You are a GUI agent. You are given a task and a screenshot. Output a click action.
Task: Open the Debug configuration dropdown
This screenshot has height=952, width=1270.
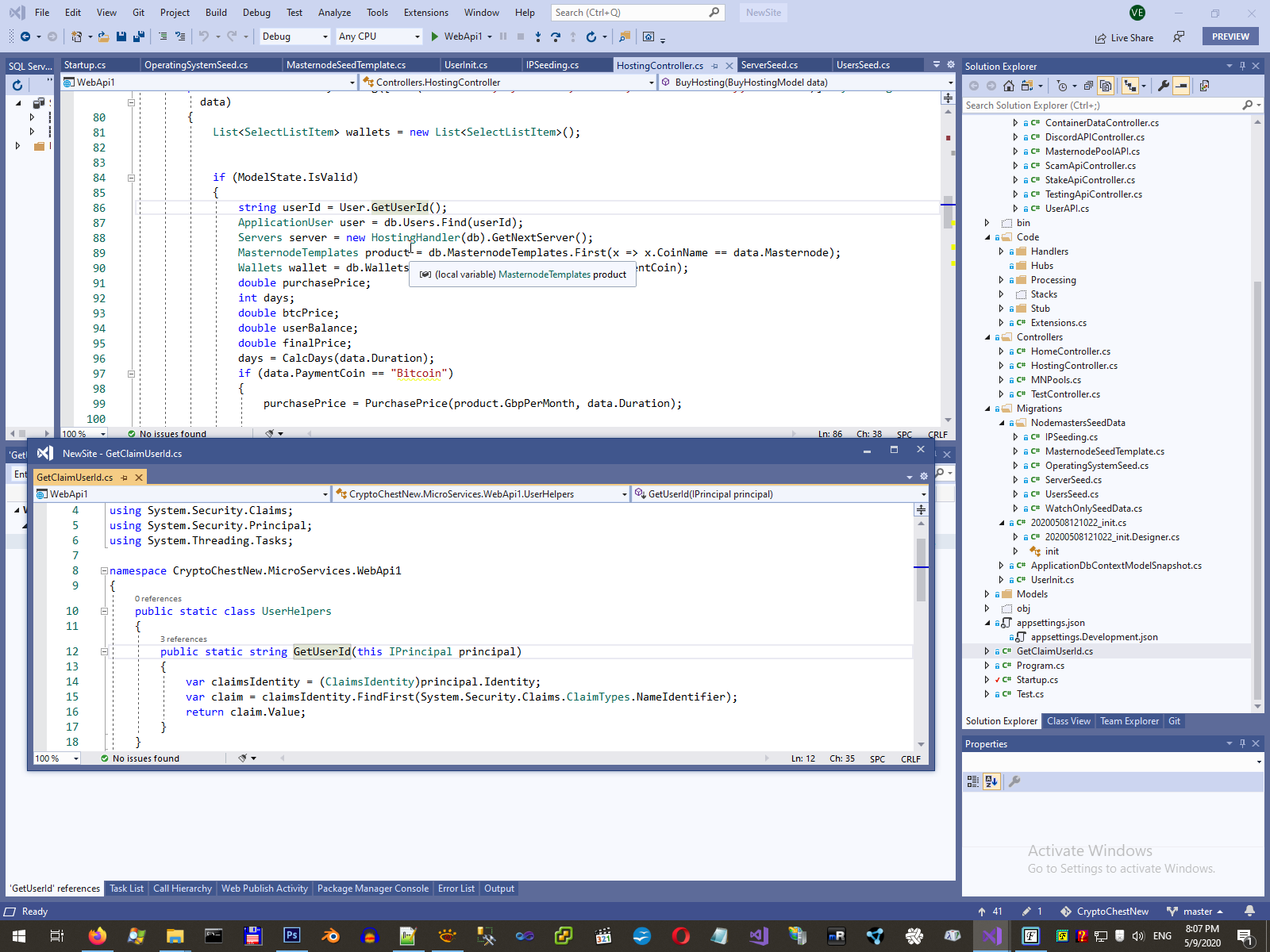click(294, 36)
